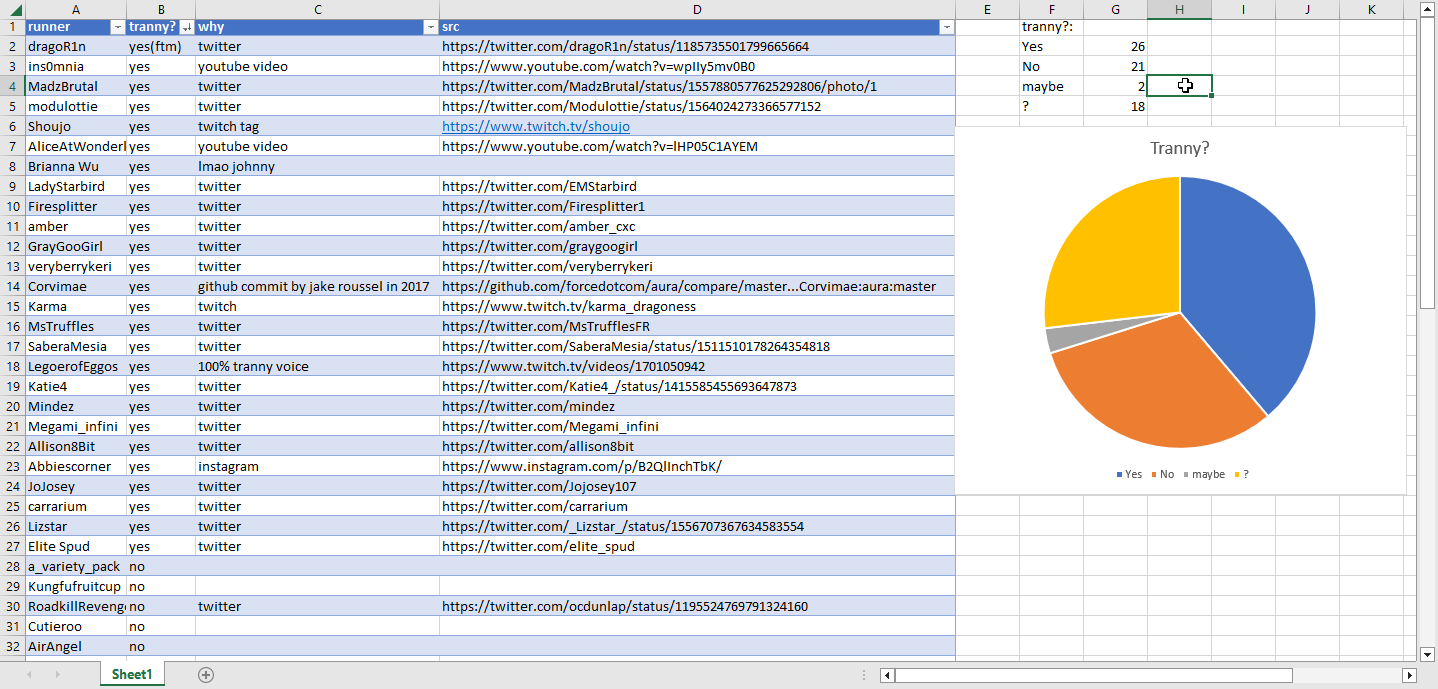Click cell G2 containing 26
Image resolution: width=1438 pixels, height=689 pixels.
(1115, 46)
